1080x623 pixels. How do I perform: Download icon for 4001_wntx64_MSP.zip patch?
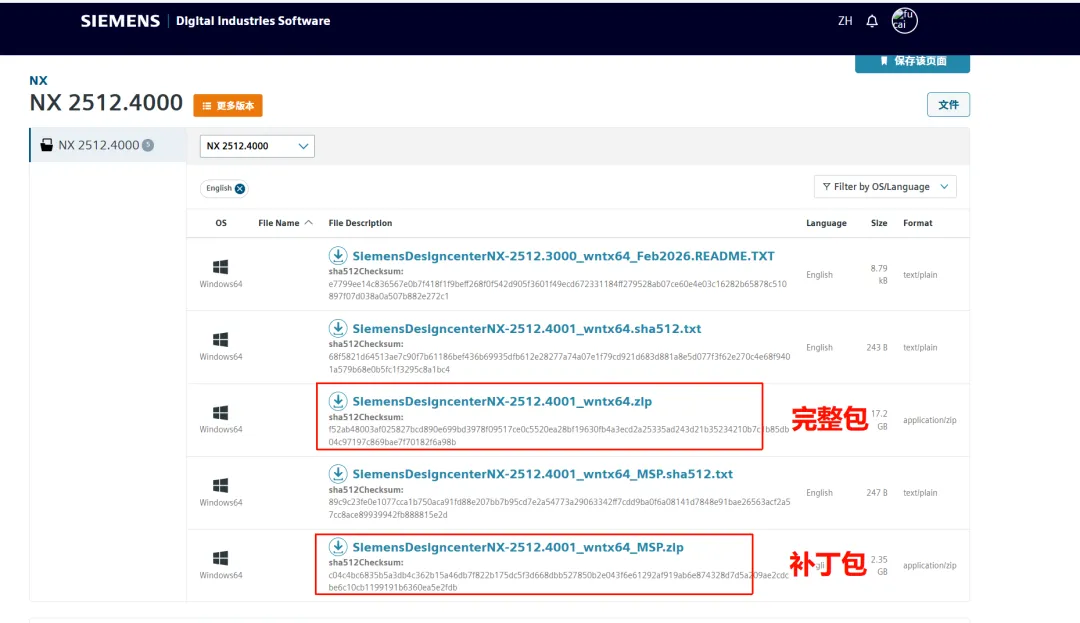tap(338, 547)
